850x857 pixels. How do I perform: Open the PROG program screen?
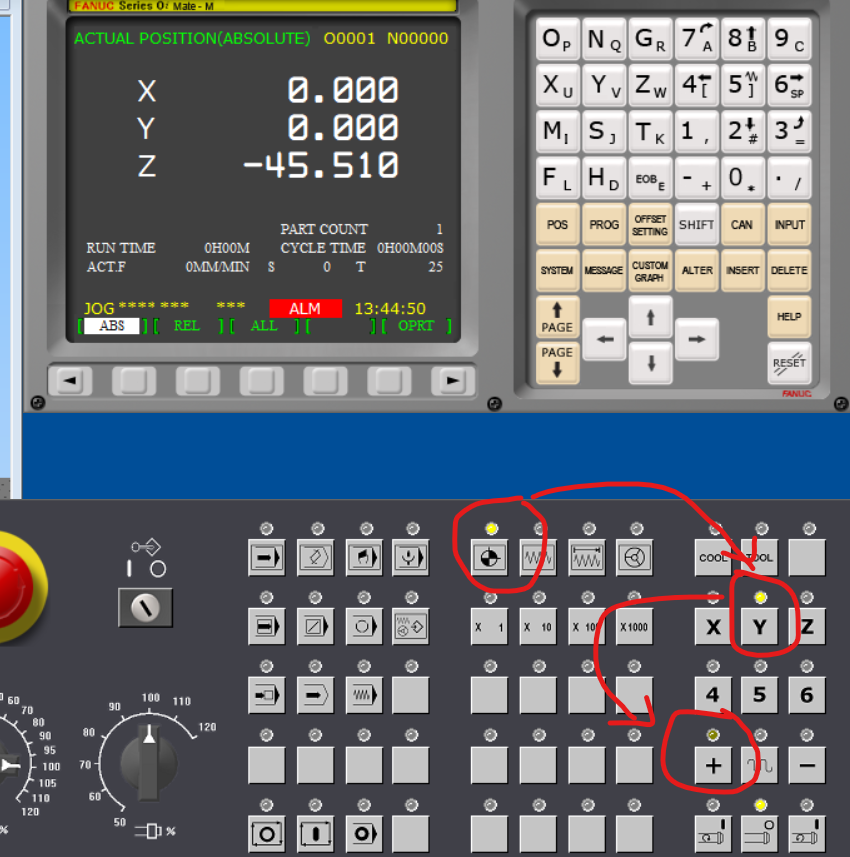603,225
